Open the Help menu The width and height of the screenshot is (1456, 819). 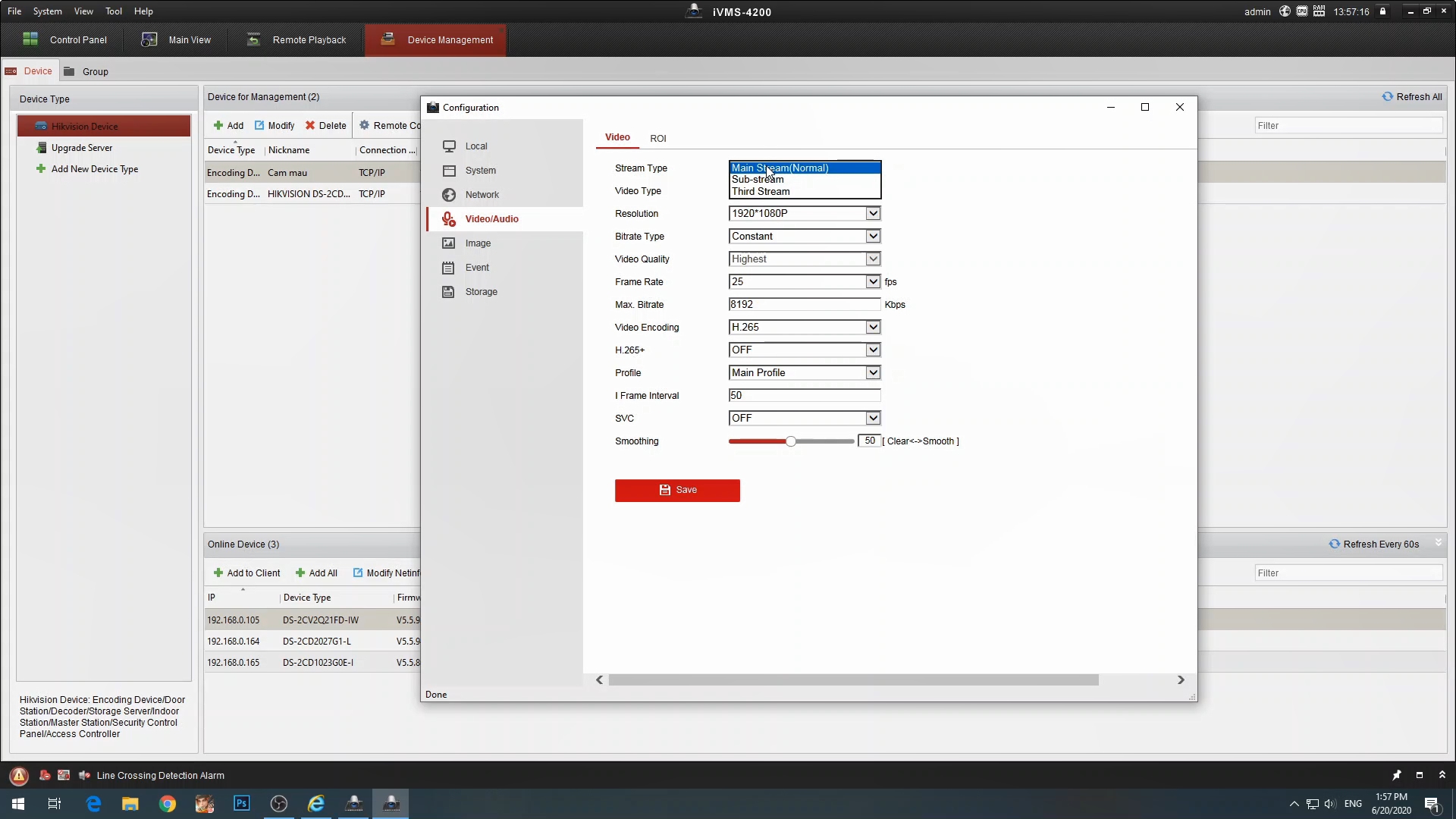tap(143, 11)
